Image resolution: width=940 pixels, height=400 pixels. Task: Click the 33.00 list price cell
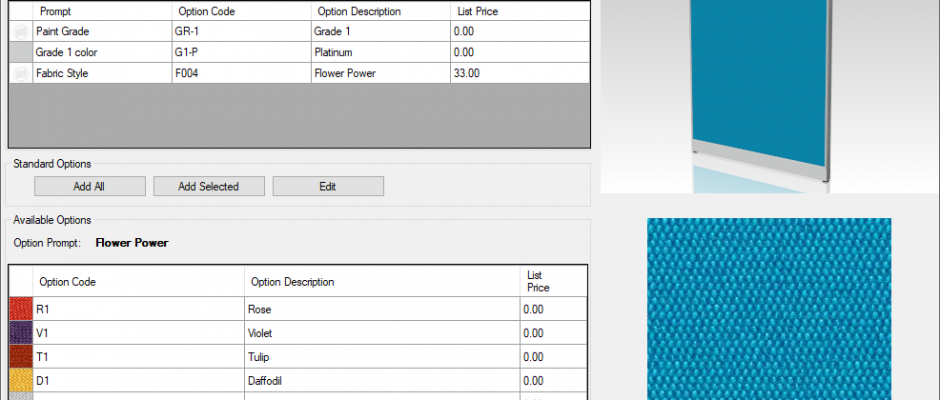click(520, 73)
